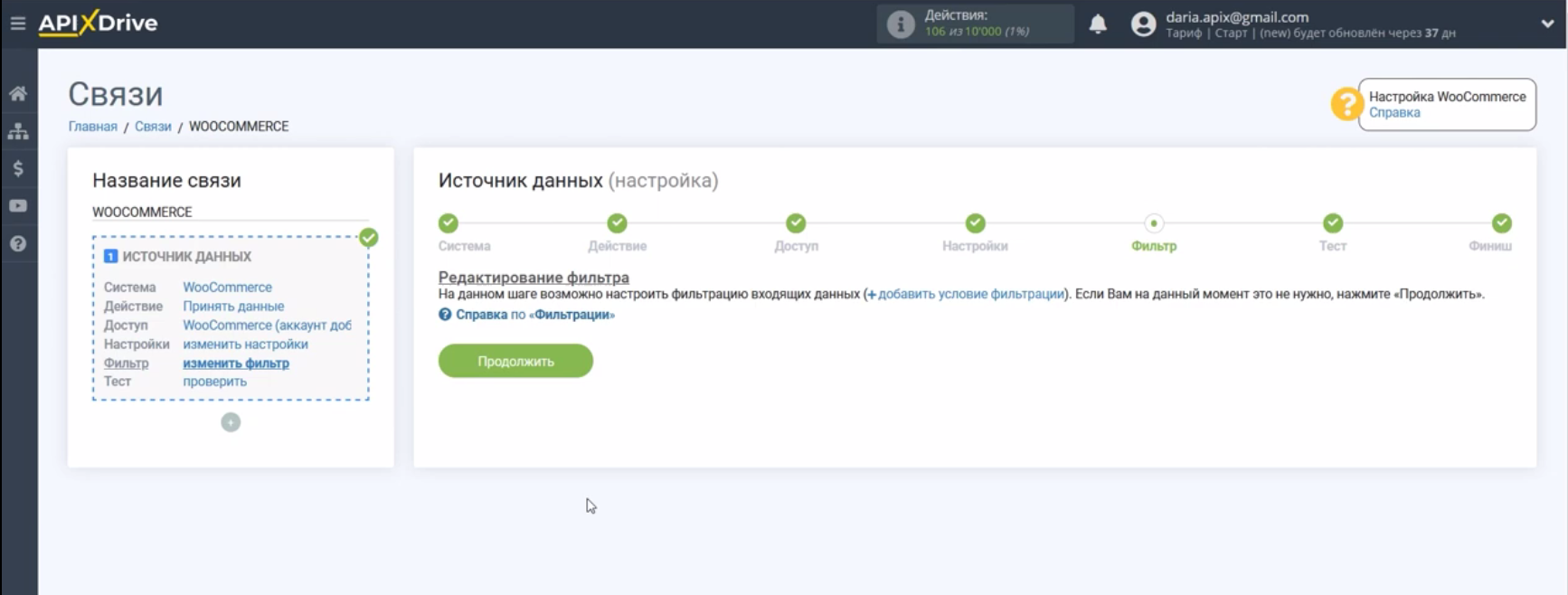Image resolution: width=1568 pixels, height=595 pixels.
Task: Click добавить условие фильтрации link
Action: click(x=966, y=294)
